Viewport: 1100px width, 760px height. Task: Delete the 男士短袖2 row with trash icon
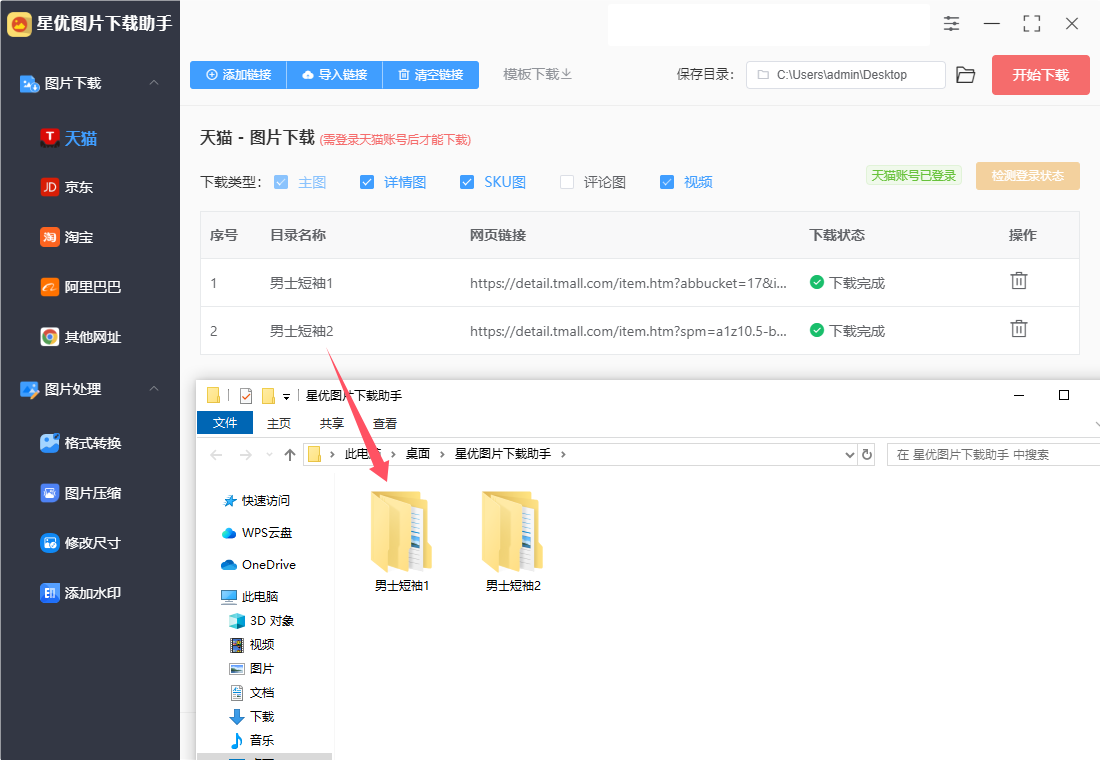(x=1019, y=328)
